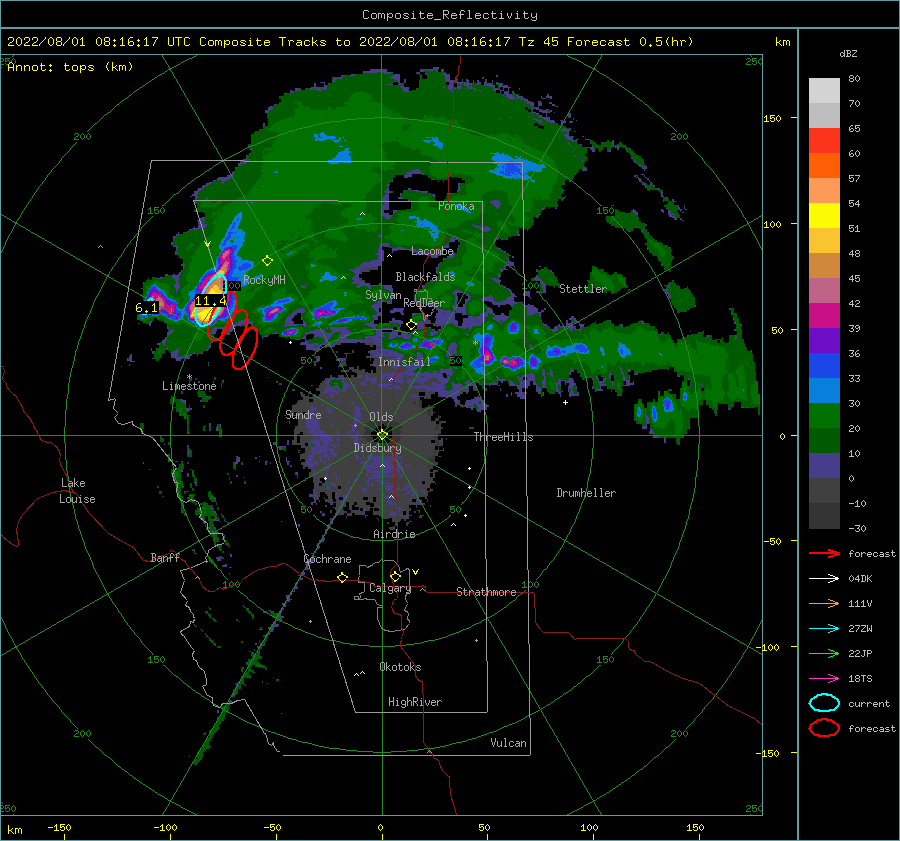Select the 11.4 storm top label

coord(211,300)
